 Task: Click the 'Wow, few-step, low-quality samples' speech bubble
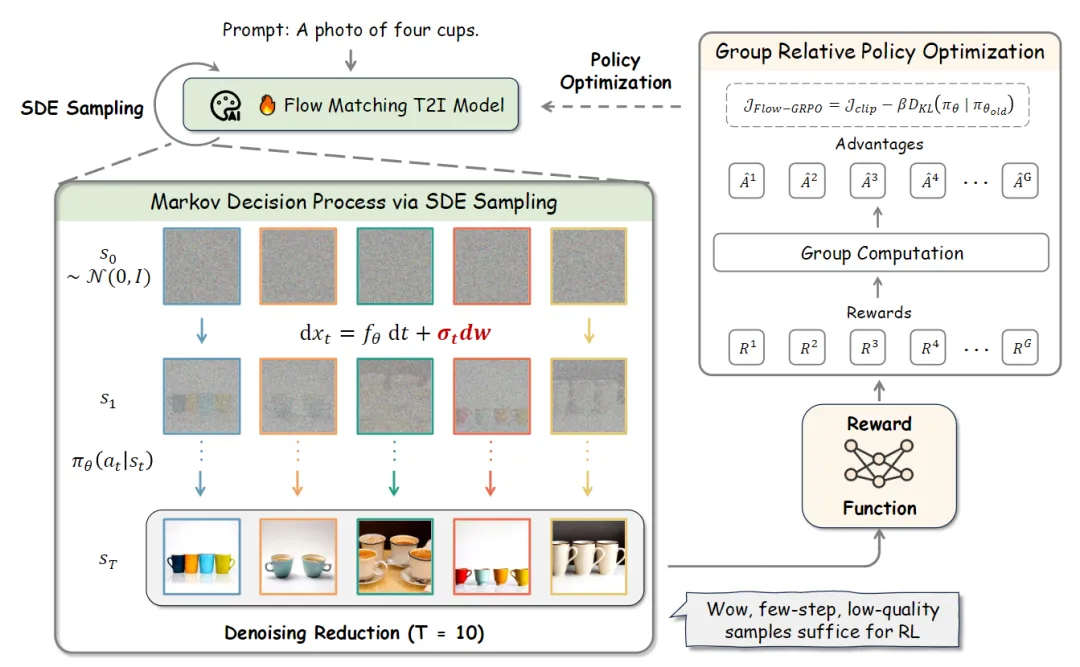817,620
